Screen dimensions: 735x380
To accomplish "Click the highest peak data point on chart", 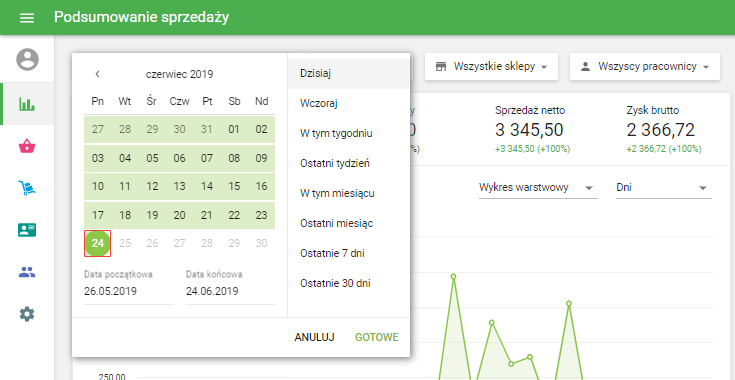I will [453, 276].
